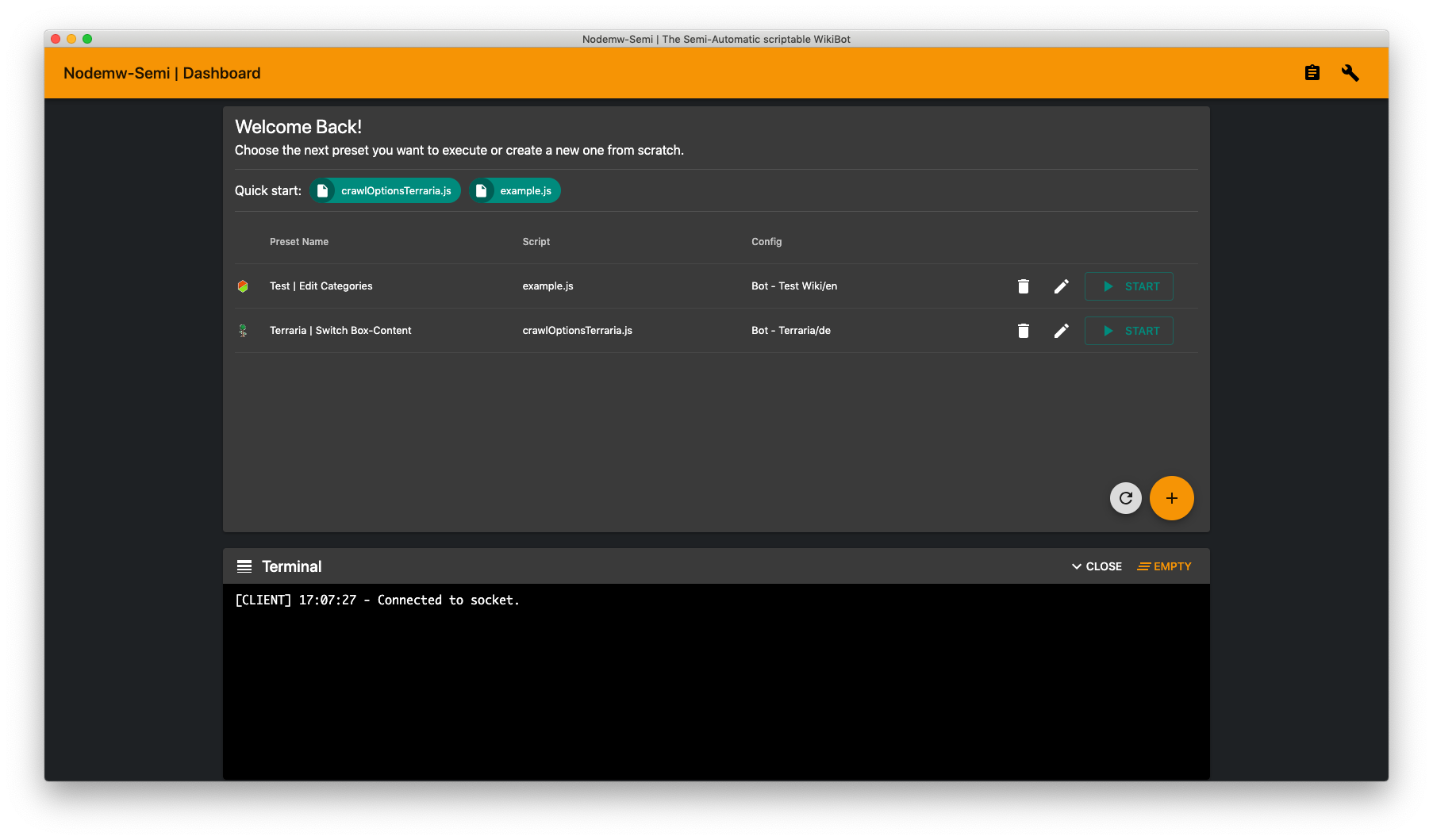The image size is (1433, 840).
Task: Click the 'Welcome Back!' heading
Action: click(x=298, y=127)
